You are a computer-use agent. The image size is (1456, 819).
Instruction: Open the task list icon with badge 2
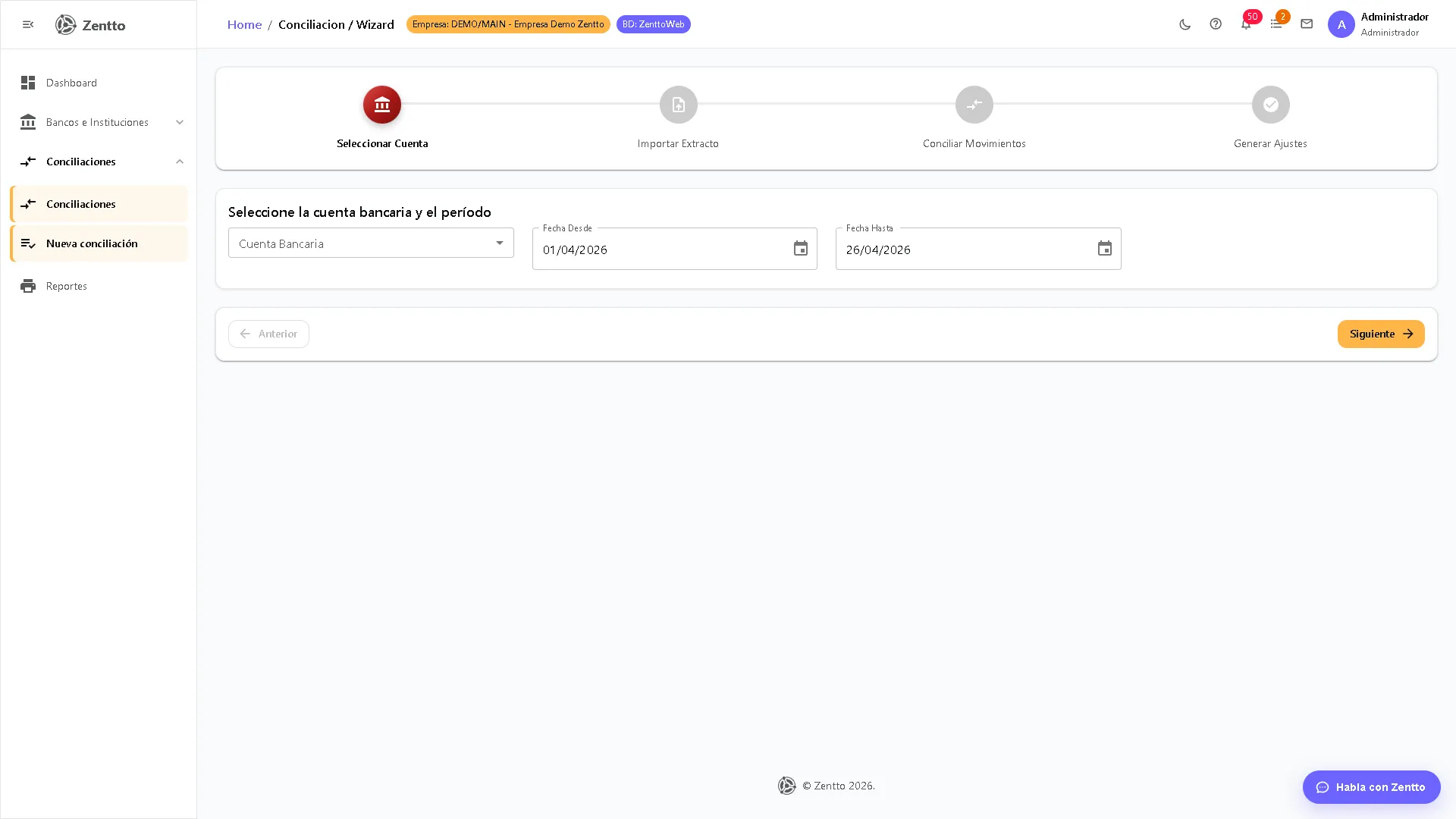pyautogui.click(x=1276, y=24)
